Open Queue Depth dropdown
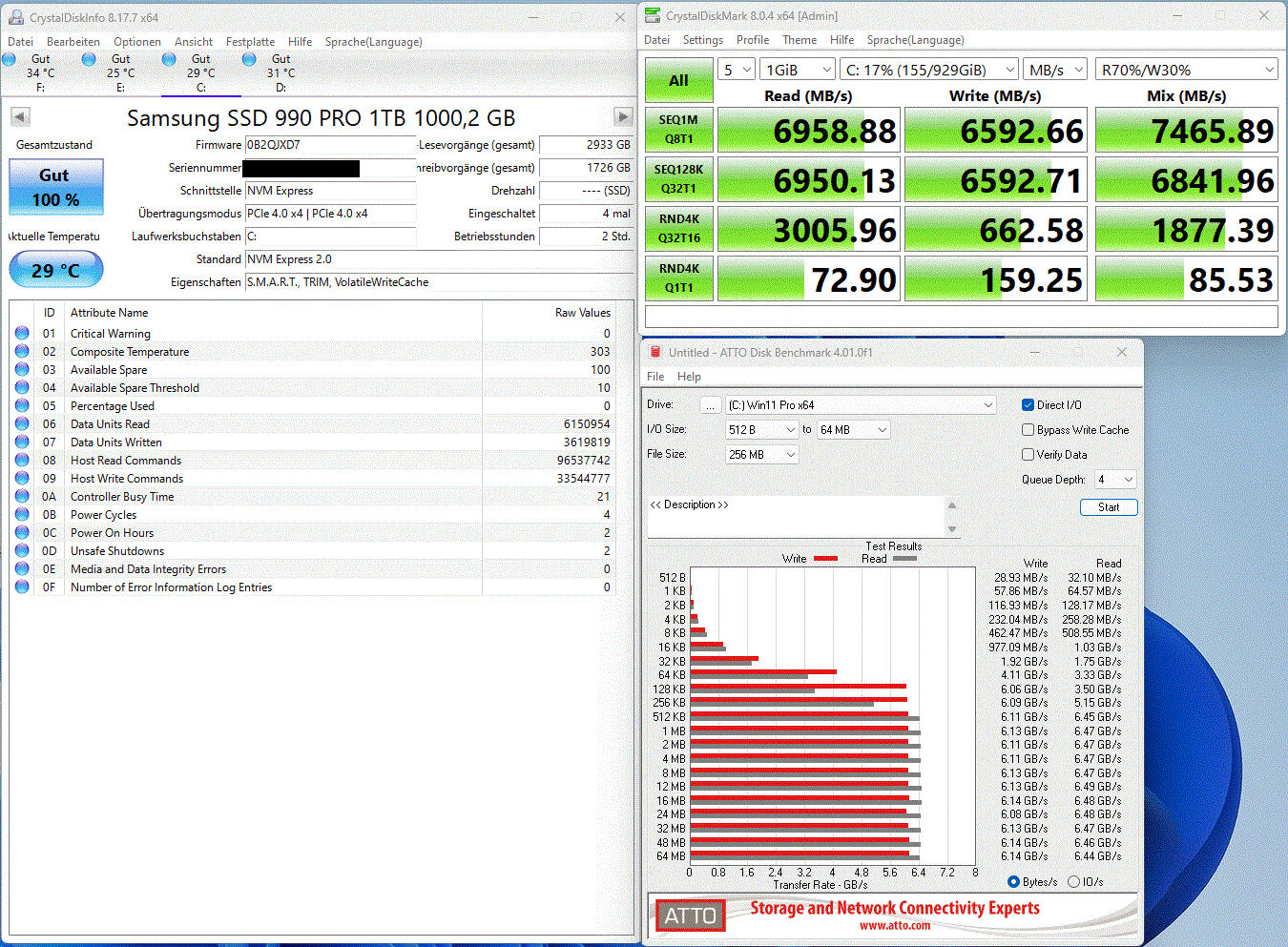1288x947 pixels. (x=1115, y=480)
